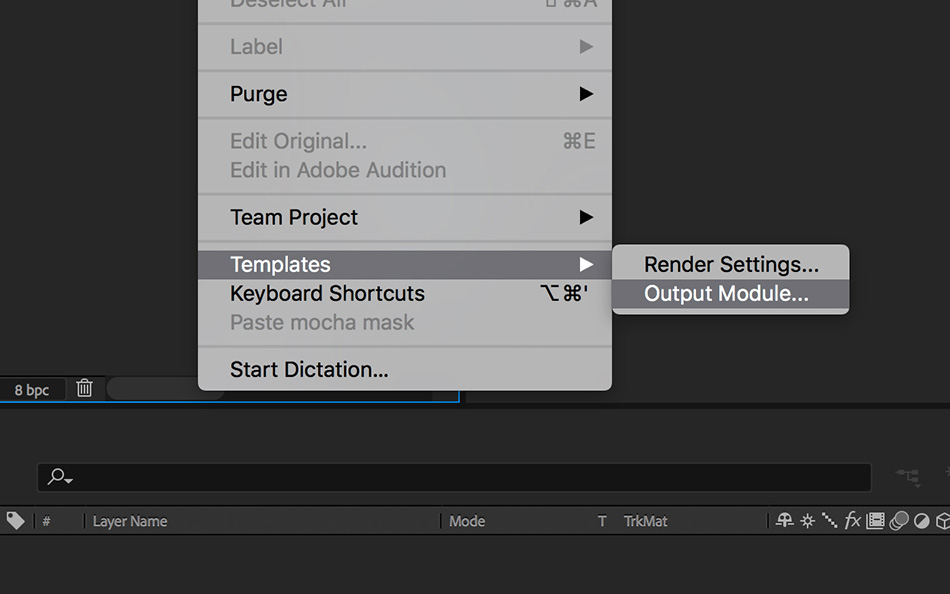Viewport: 950px width, 594px height.
Task: Toggle the adjustment layer half-circle icon
Action: (921, 520)
